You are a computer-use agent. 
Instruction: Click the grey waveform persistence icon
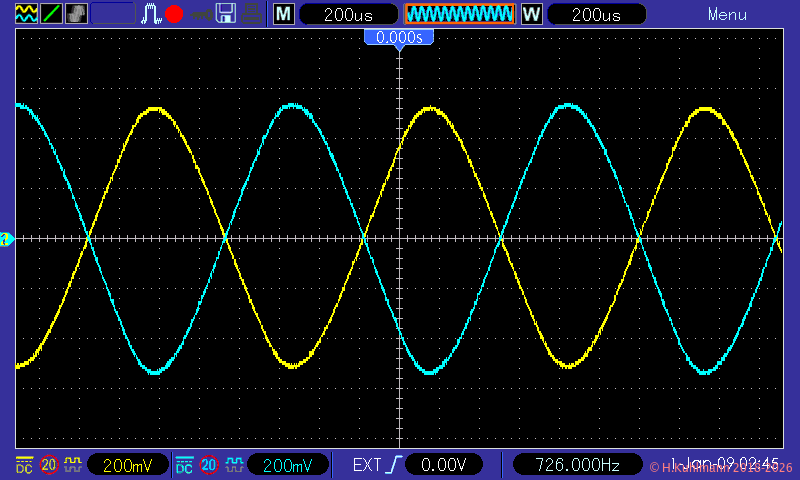[x=76, y=14]
